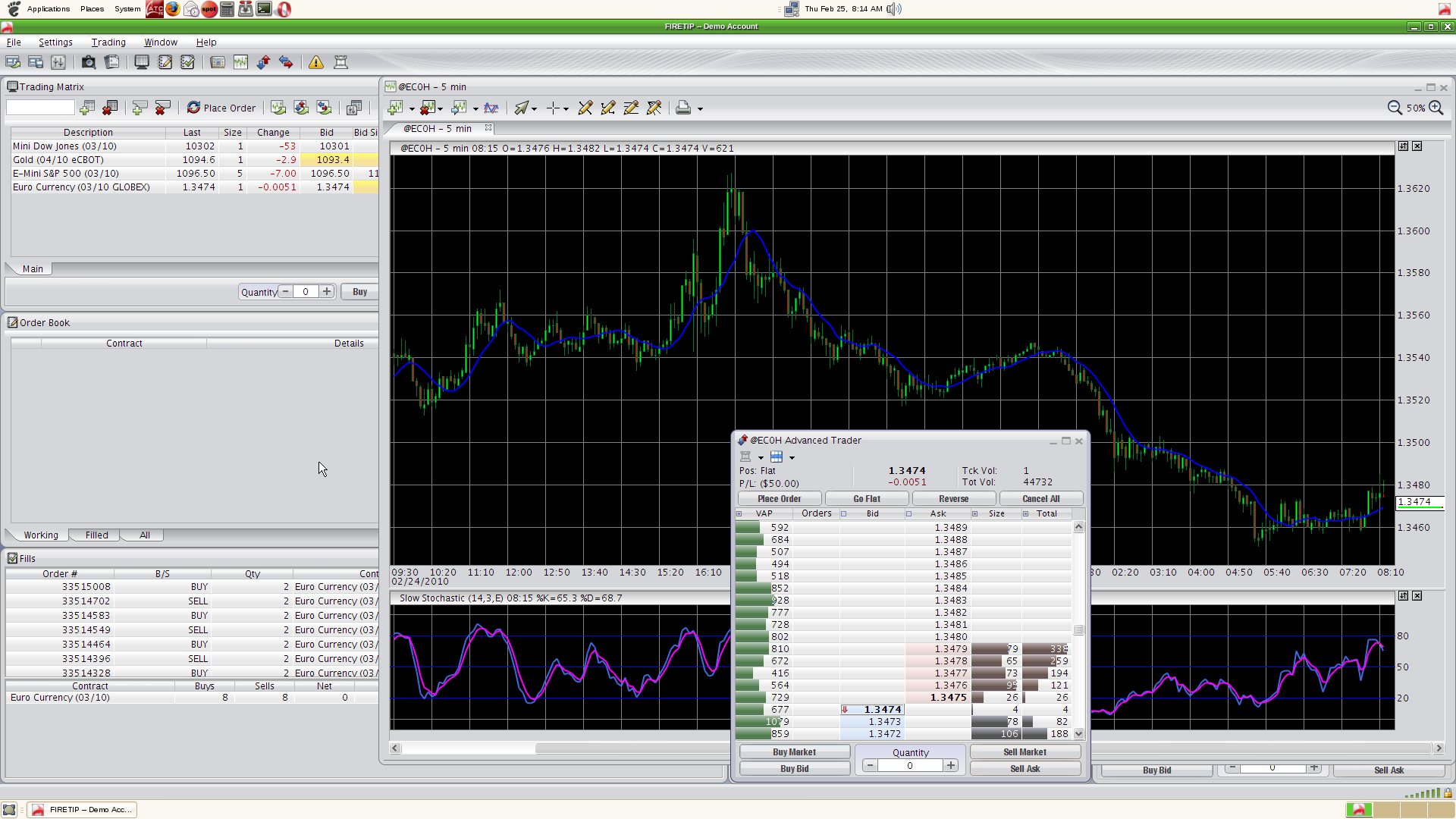Switch to the All tab in Order Book

(x=145, y=535)
